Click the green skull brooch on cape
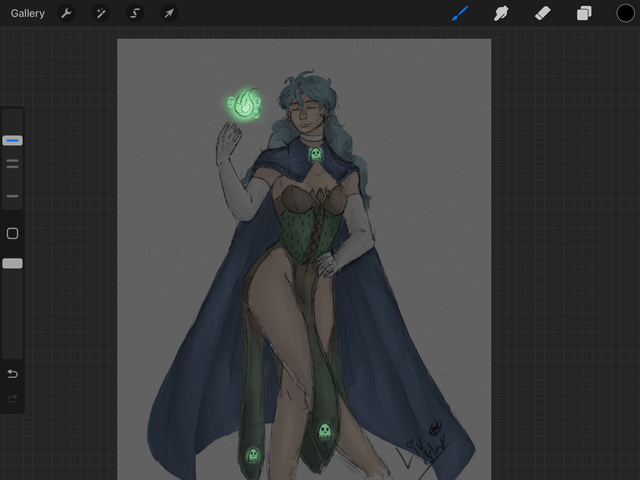Viewport: 640px width, 480px height. 316,154
